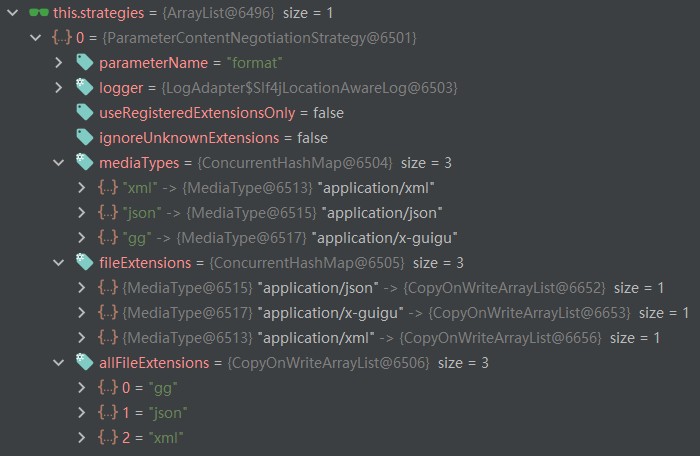Click the field icon next to mediaTypes
The width and height of the screenshot is (700, 456).
[x=85, y=162]
